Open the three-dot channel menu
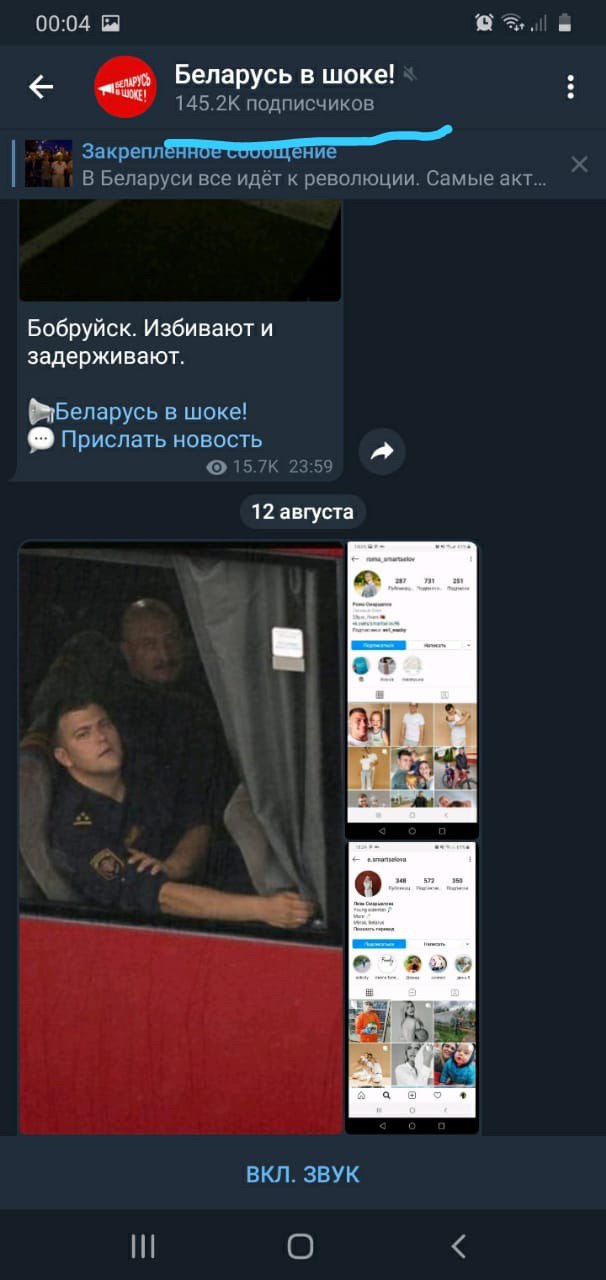 pos(570,88)
